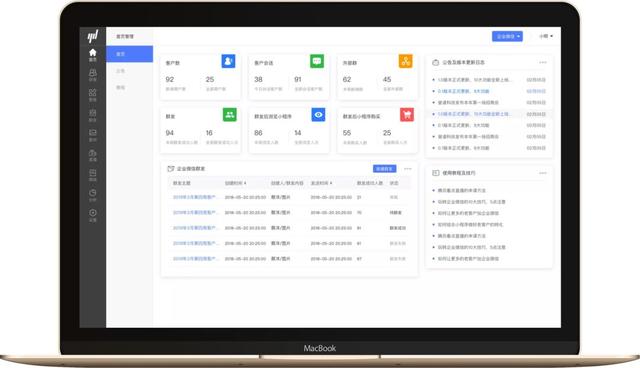Click the icon left of tutorials panel title

coord(436,173)
